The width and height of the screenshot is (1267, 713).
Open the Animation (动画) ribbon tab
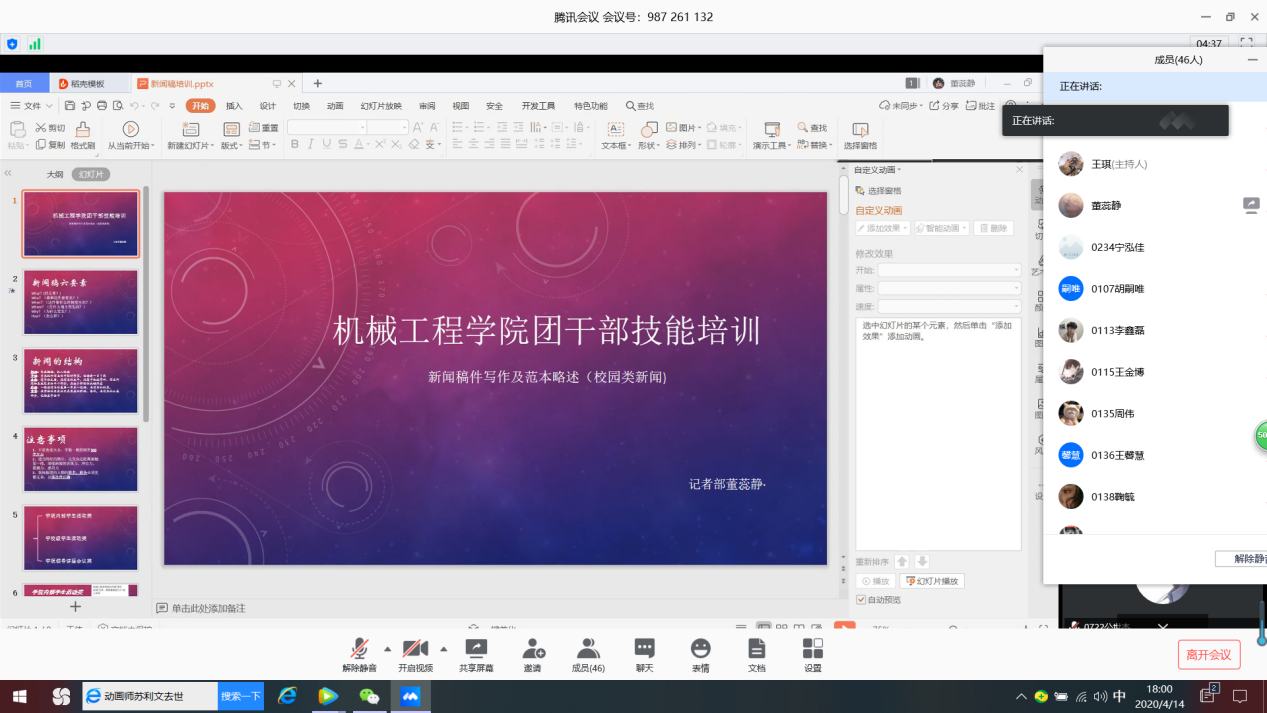[x=335, y=106]
